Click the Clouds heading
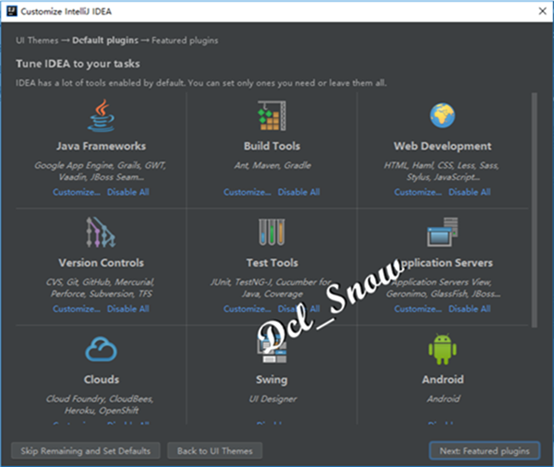 click(x=101, y=379)
